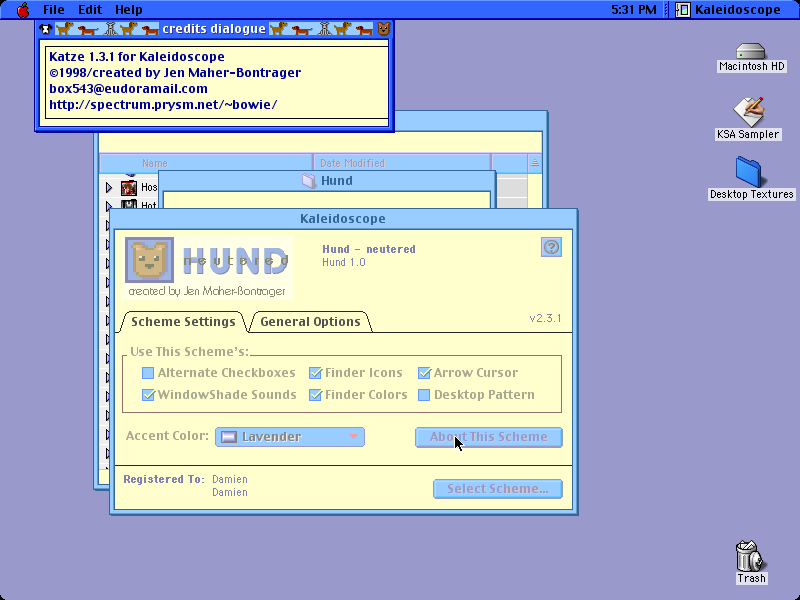Switch to the General Options tab
Screen dimensions: 800x600
click(x=310, y=322)
